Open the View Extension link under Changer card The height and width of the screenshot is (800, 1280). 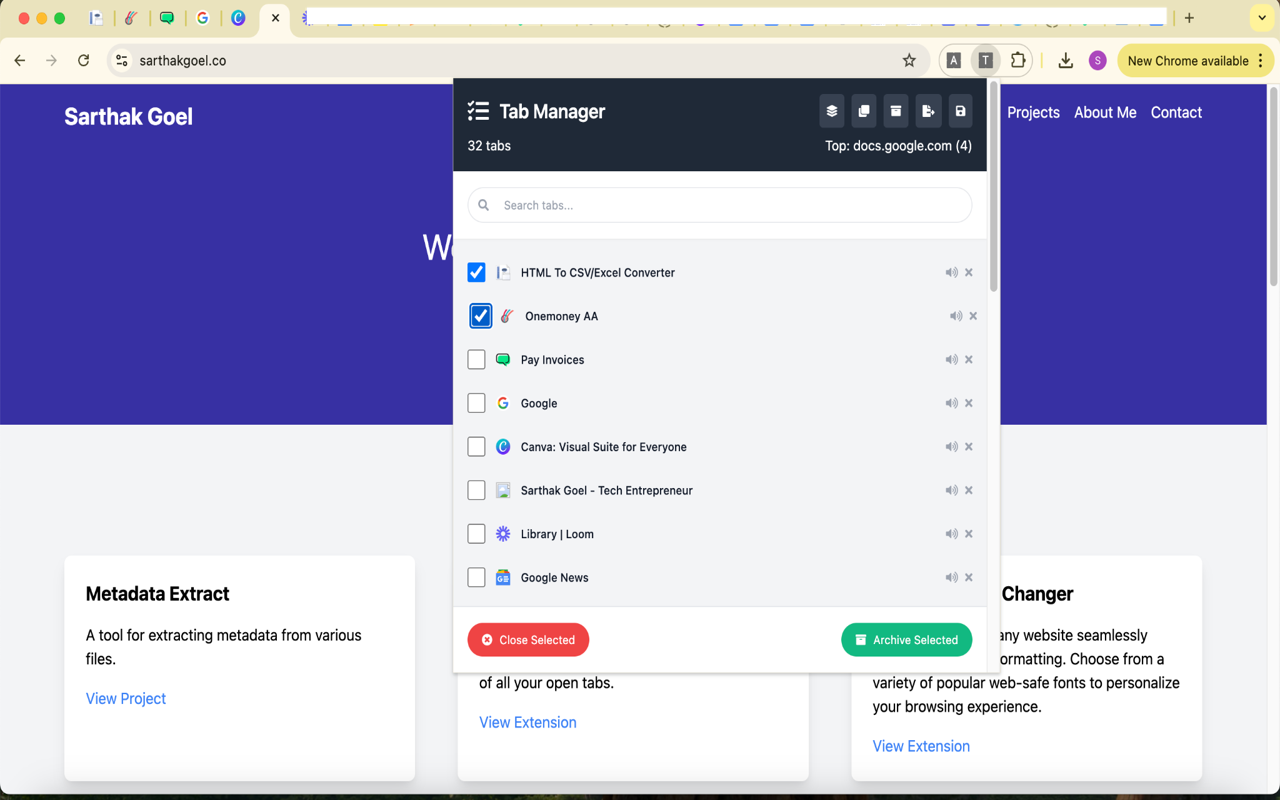(921, 746)
